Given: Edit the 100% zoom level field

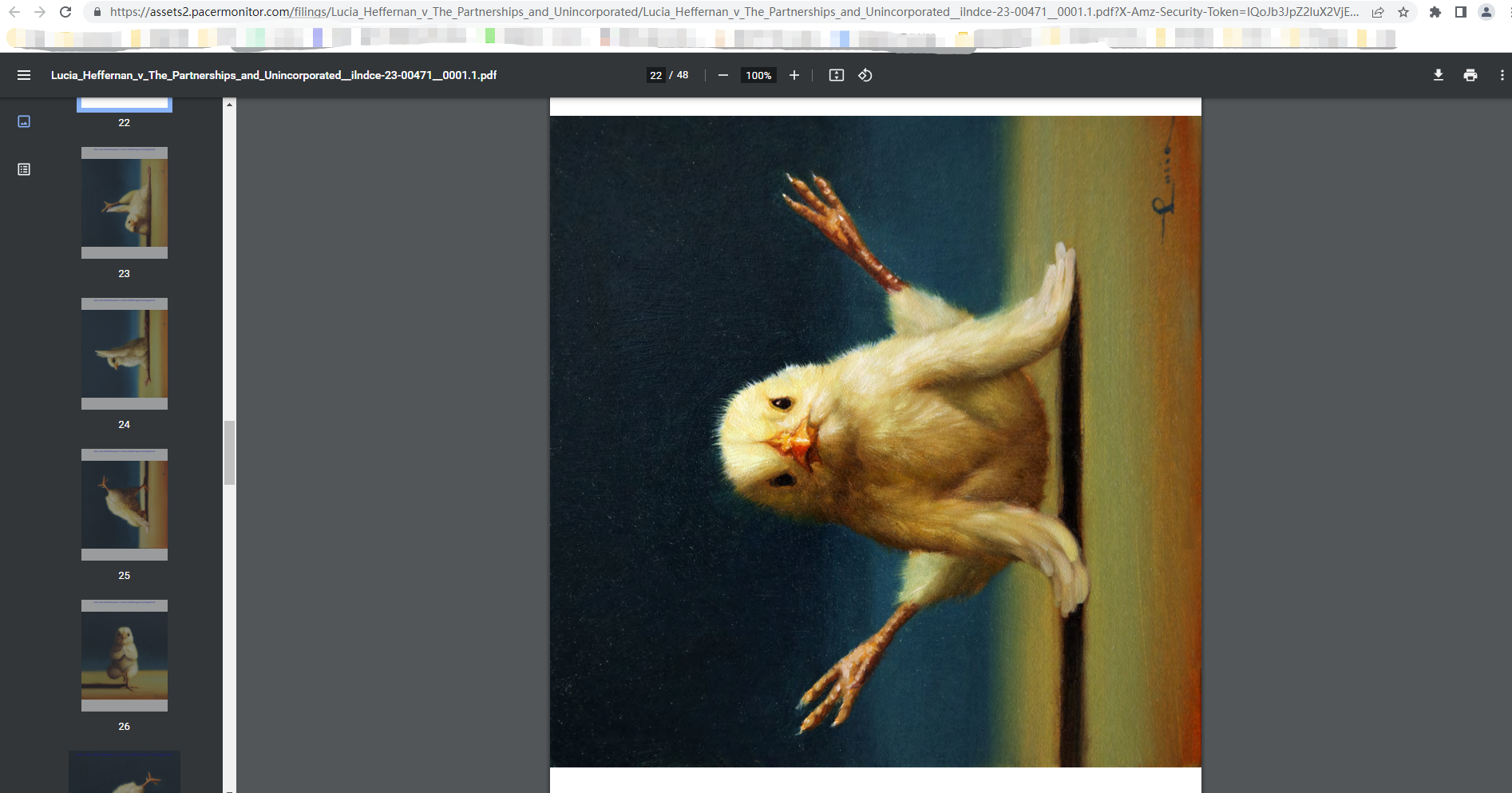Looking at the screenshot, I should point(758,75).
